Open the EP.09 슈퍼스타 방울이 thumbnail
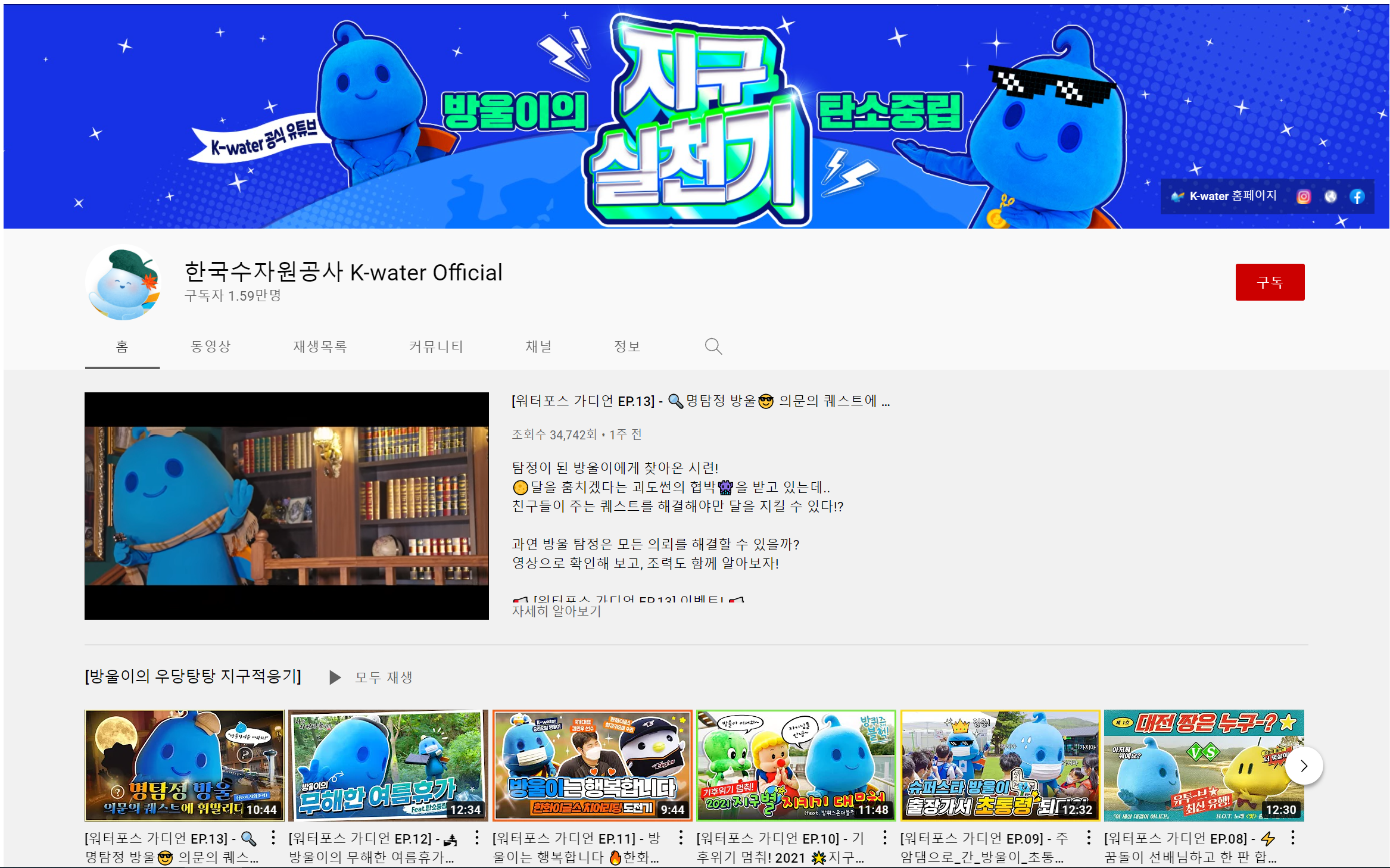1390x868 pixels. 1000,765
